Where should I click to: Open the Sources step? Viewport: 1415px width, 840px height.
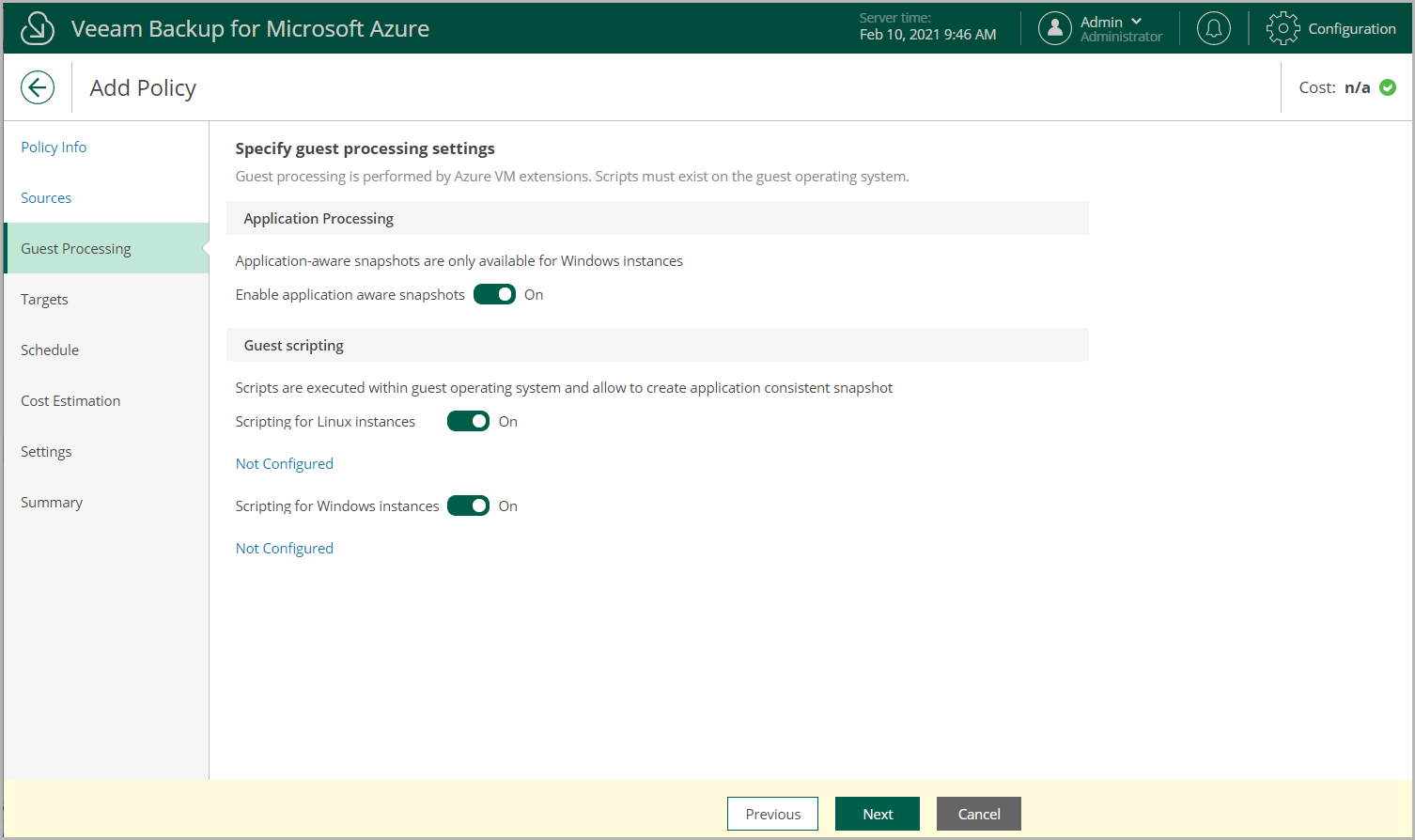(46, 197)
